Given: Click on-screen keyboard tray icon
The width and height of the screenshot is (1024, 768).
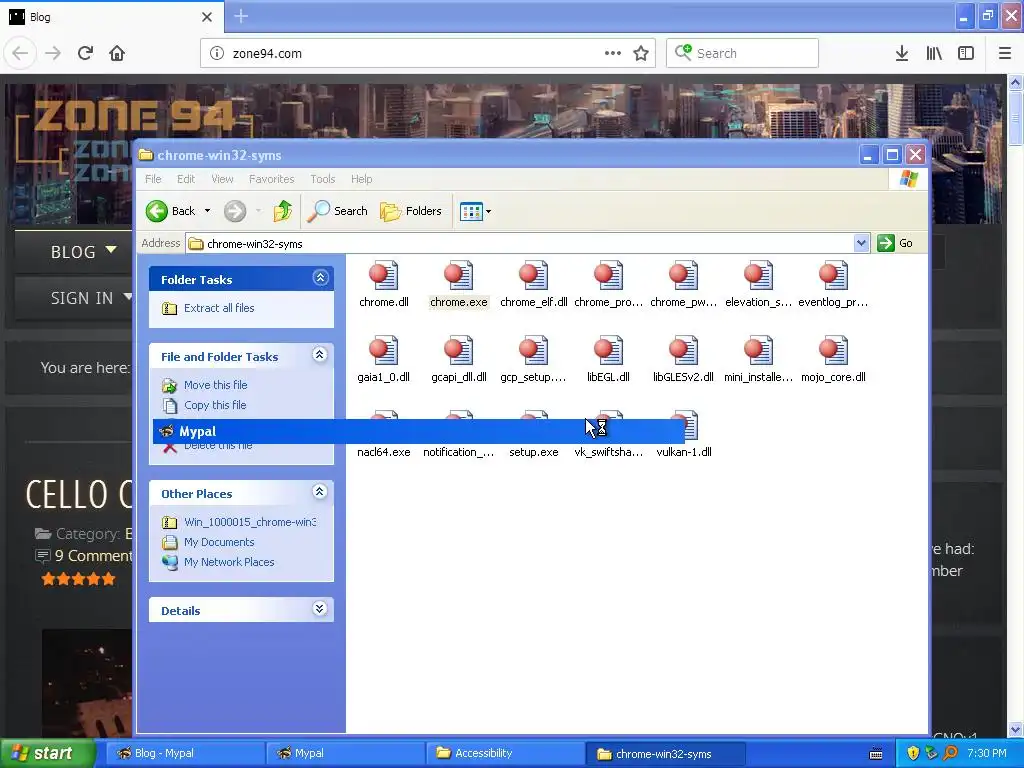Looking at the screenshot, I should [x=876, y=754].
